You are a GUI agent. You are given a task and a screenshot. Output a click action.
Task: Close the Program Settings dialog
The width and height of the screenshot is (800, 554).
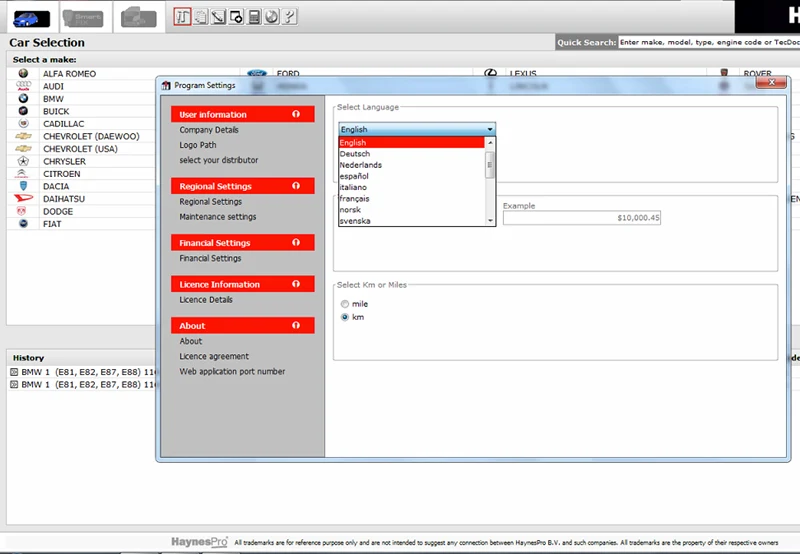click(x=771, y=82)
